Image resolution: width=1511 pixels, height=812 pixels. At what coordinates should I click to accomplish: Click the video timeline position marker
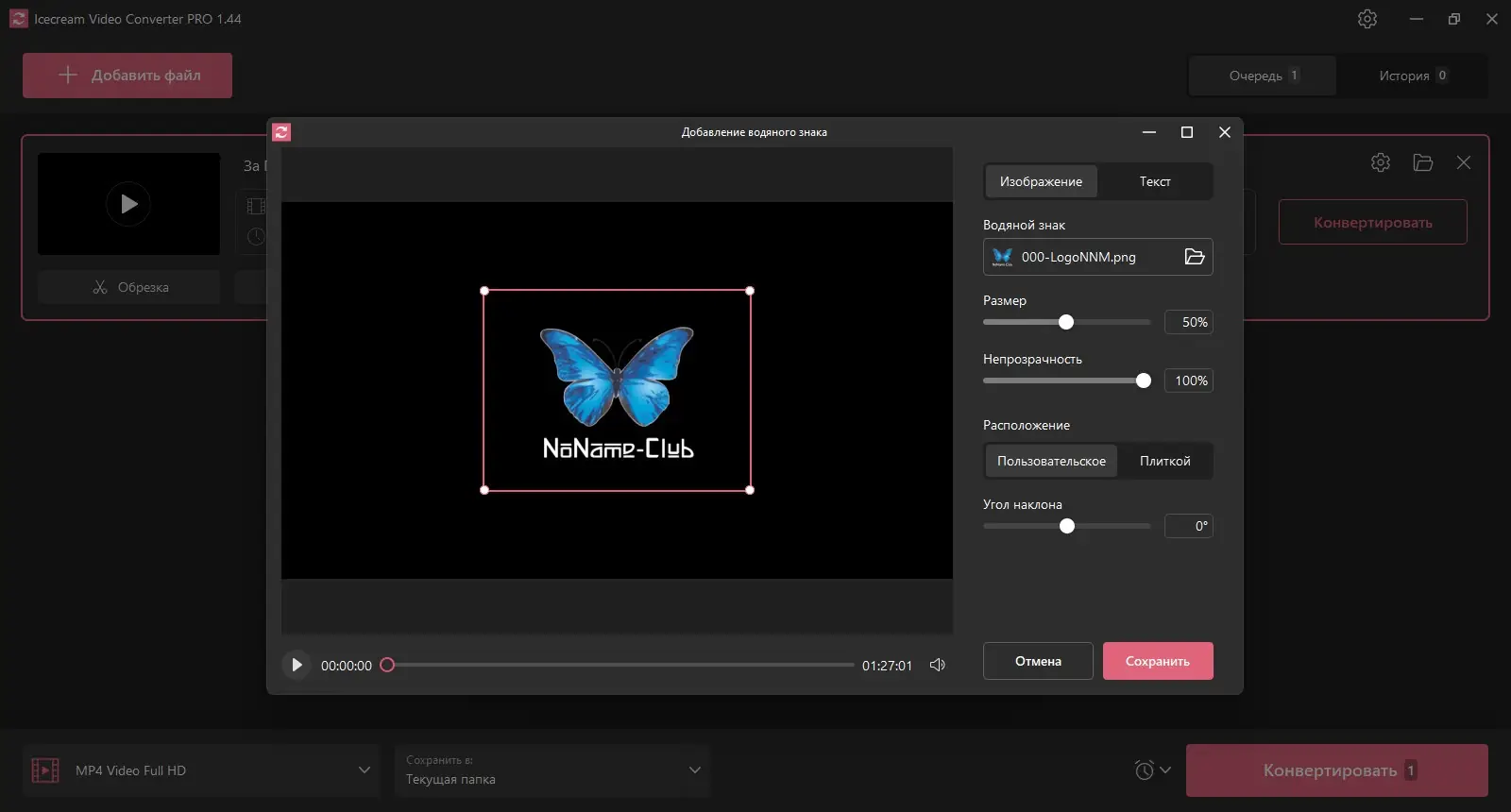pos(387,665)
